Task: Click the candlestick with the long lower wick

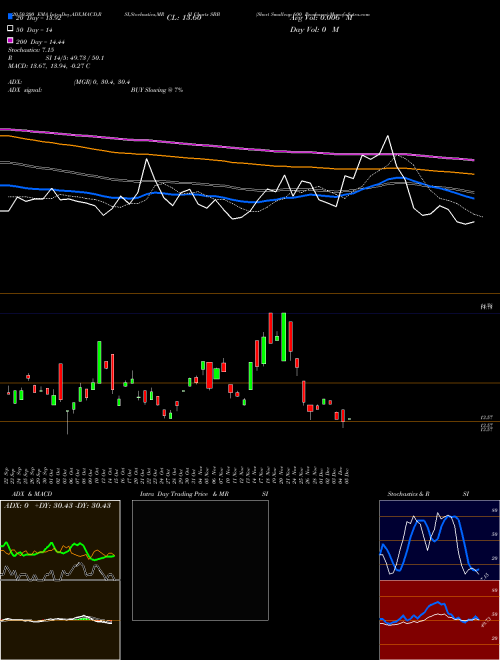Action: coord(67,422)
